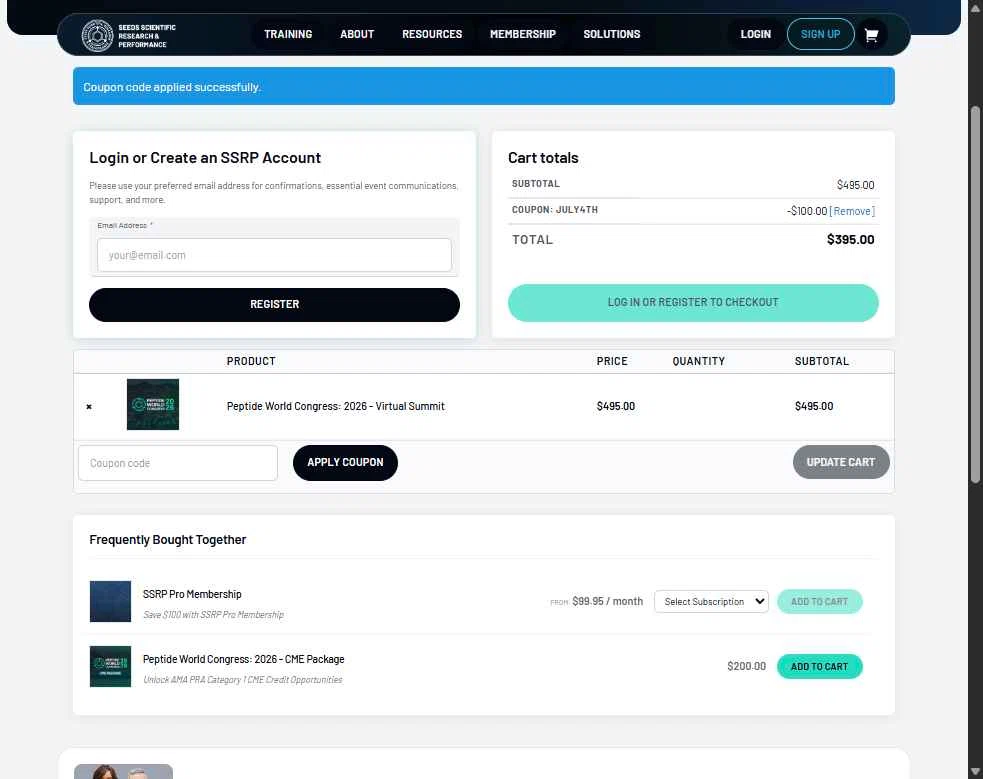The image size is (983, 779).
Task: Open the Select Subscription dropdown
Action: tap(711, 602)
